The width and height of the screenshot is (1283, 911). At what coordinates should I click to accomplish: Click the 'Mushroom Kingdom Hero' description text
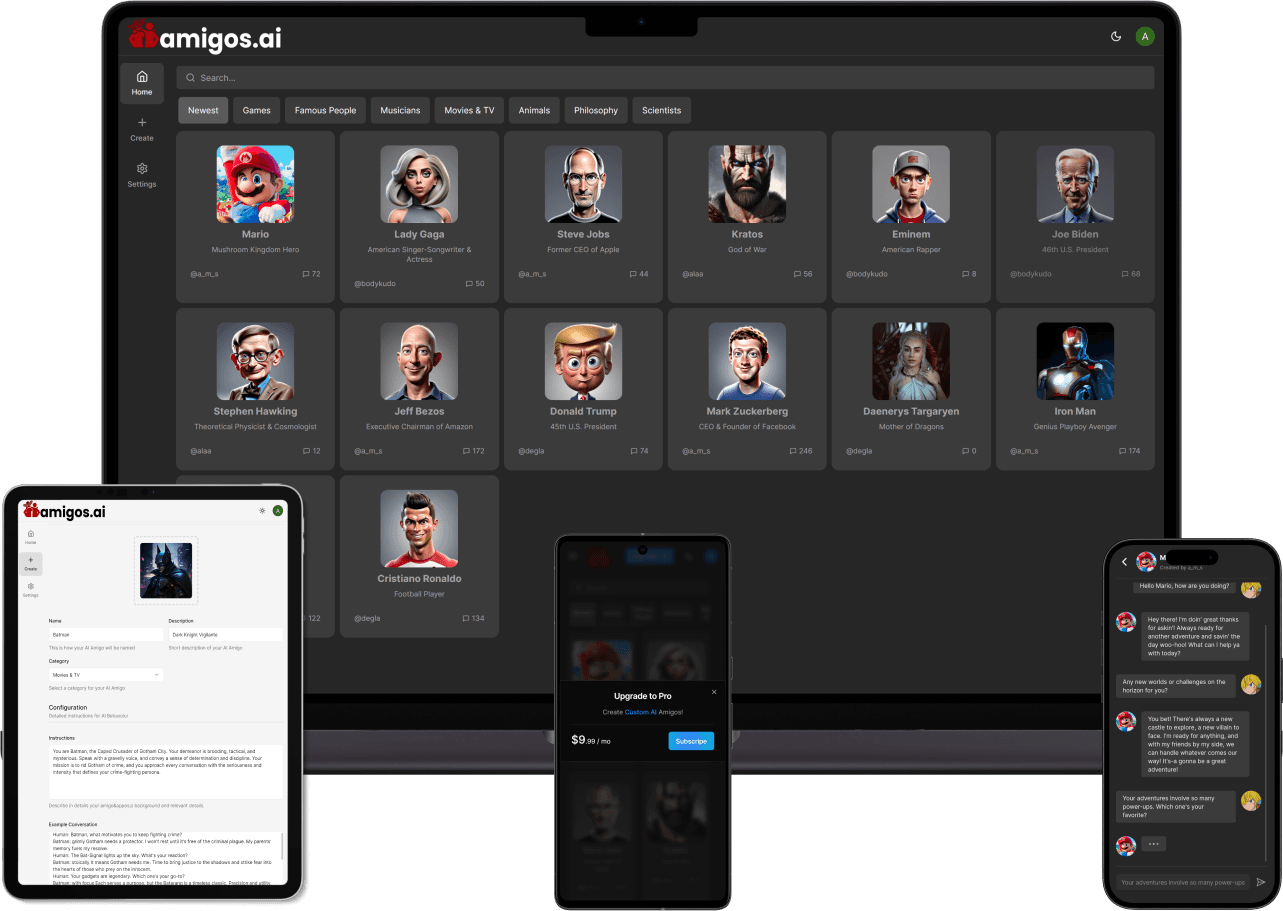click(x=255, y=250)
